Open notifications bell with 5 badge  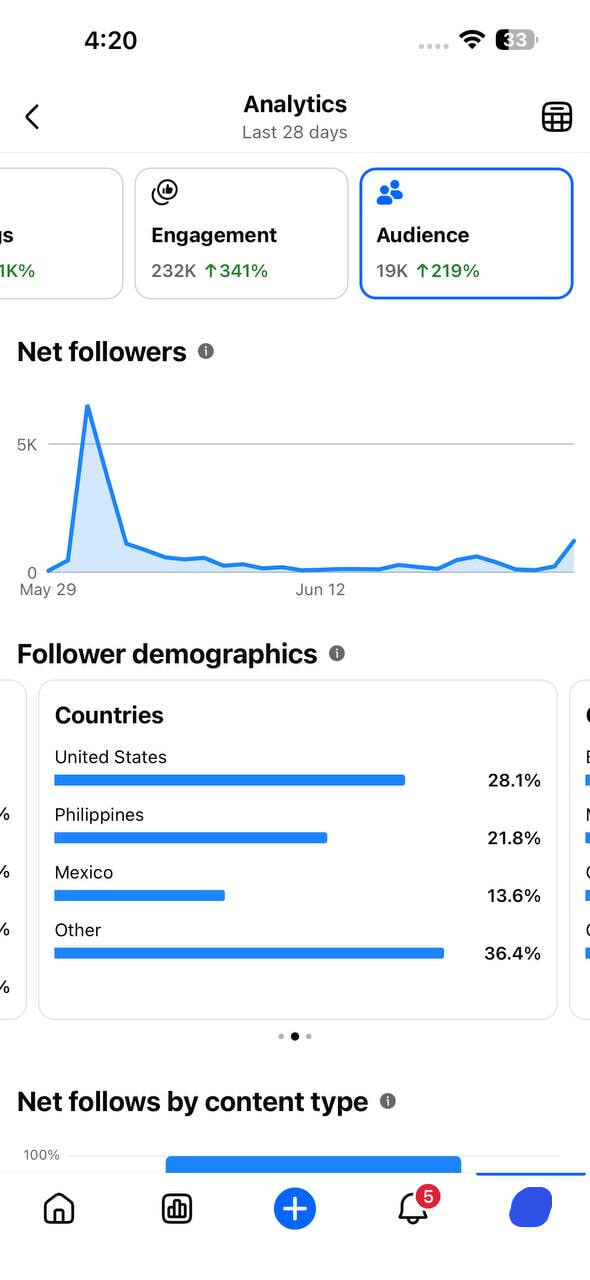[x=414, y=1207]
